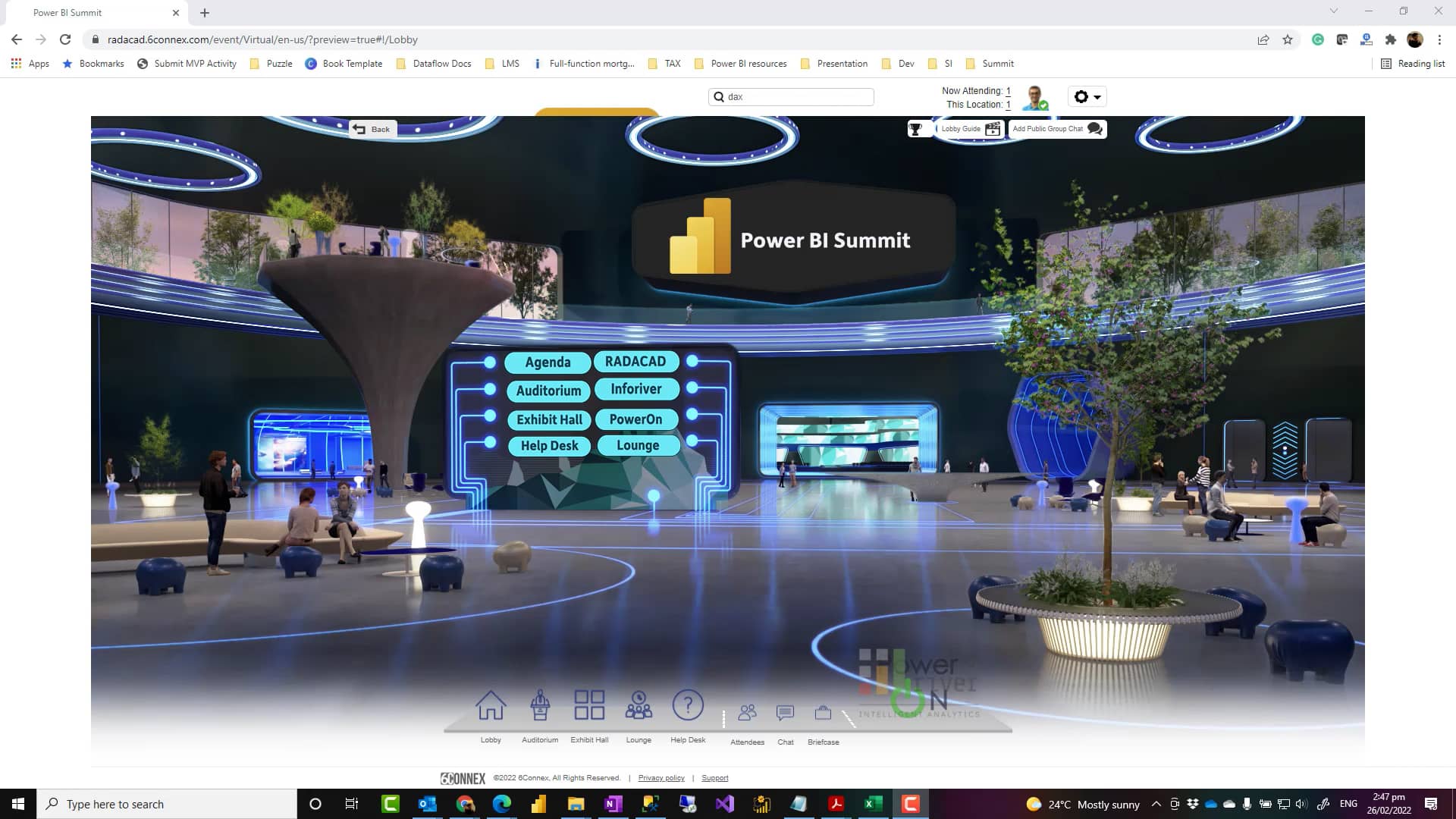The height and width of the screenshot is (819, 1456).
Task: Open the Help Desk question icon
Action: [688, 705]
